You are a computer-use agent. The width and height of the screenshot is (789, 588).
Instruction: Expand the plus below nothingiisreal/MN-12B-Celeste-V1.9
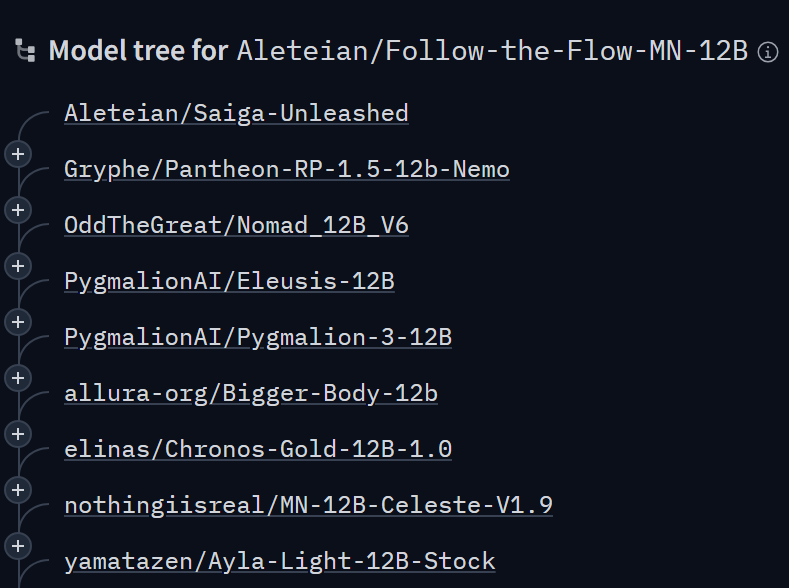click(x=18, y=546)
